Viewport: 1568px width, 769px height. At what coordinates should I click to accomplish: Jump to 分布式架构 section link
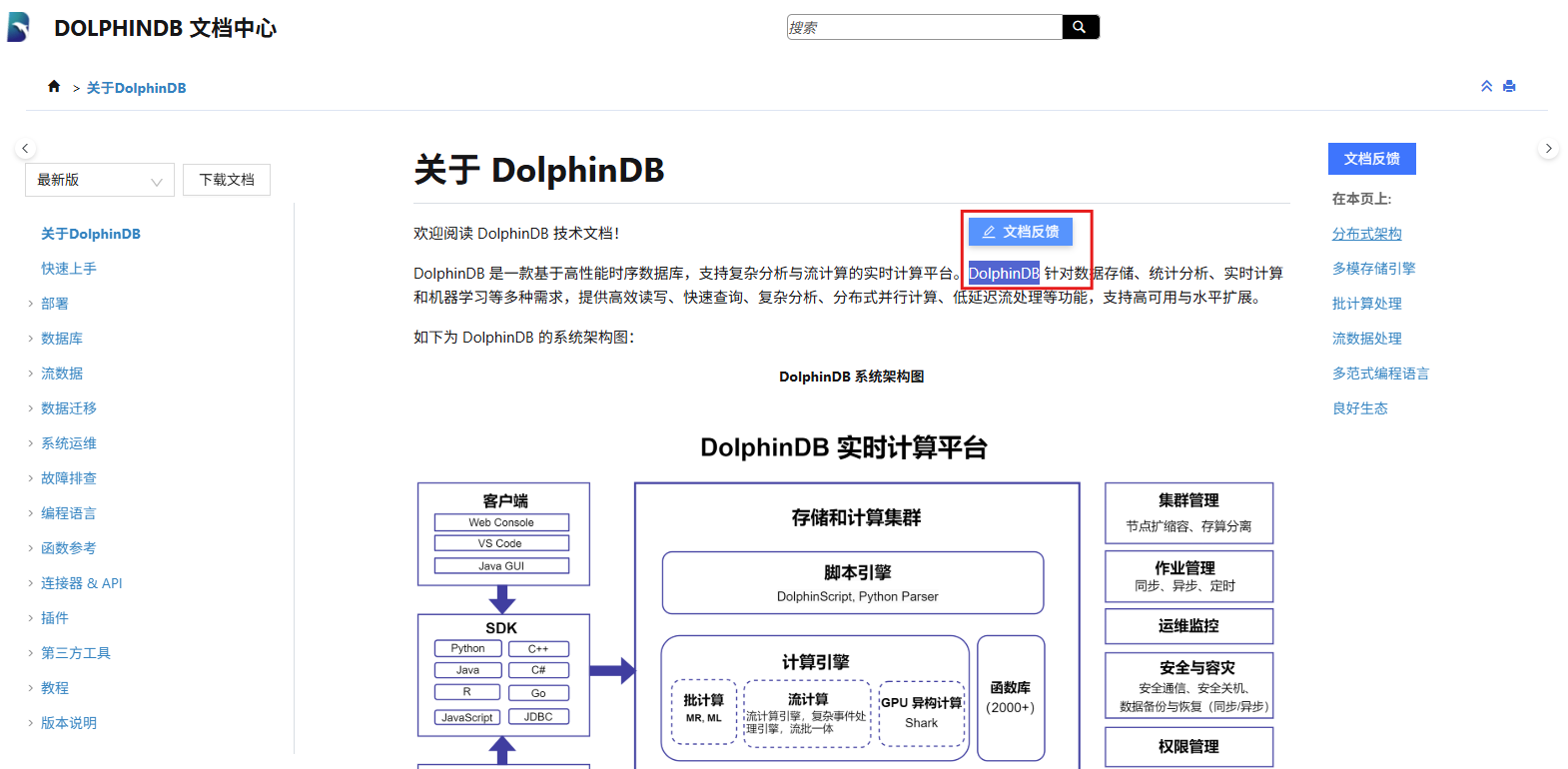[1367, 234]
